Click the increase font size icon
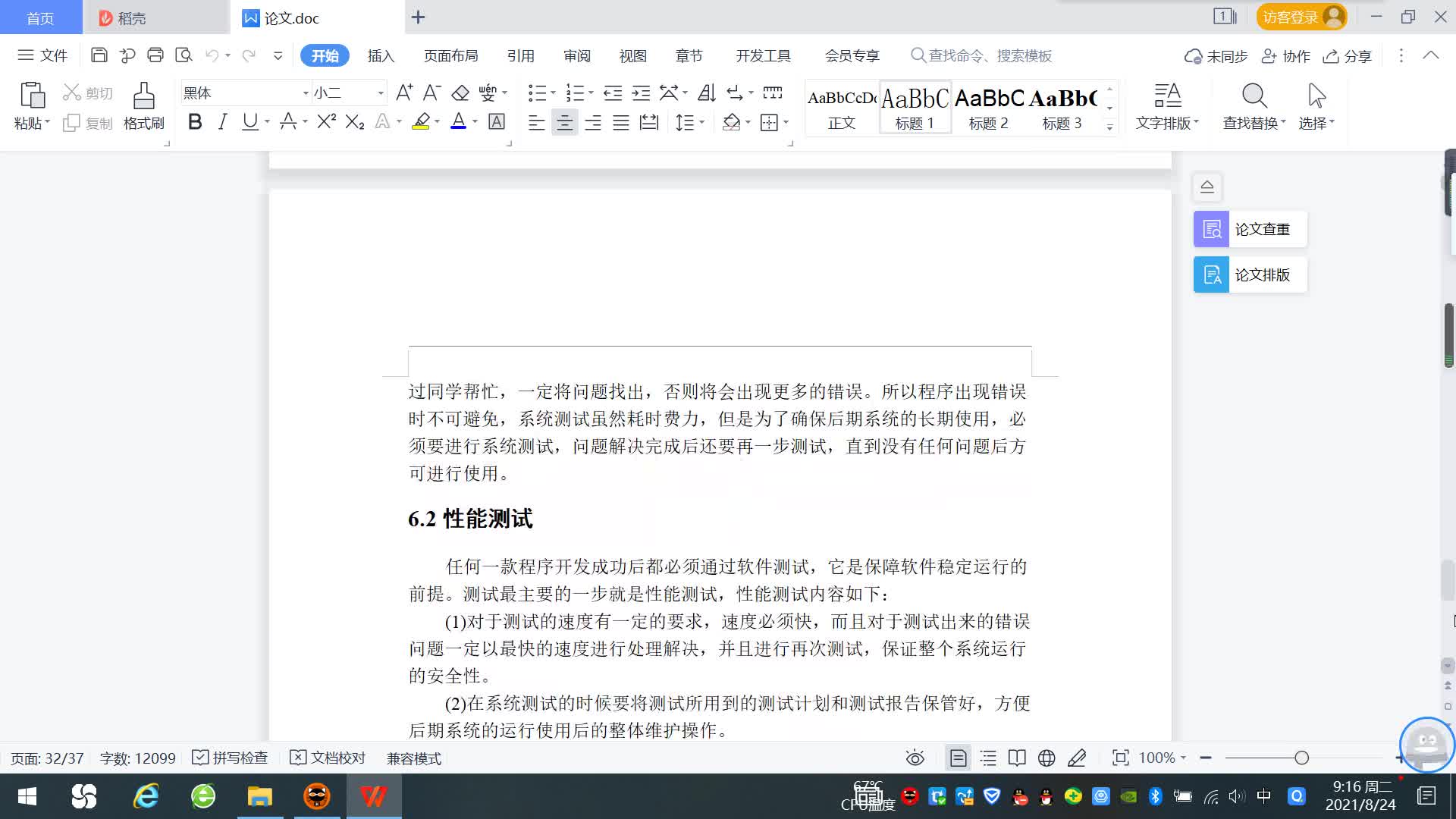Screen dimensions: 1456x819 404,93
